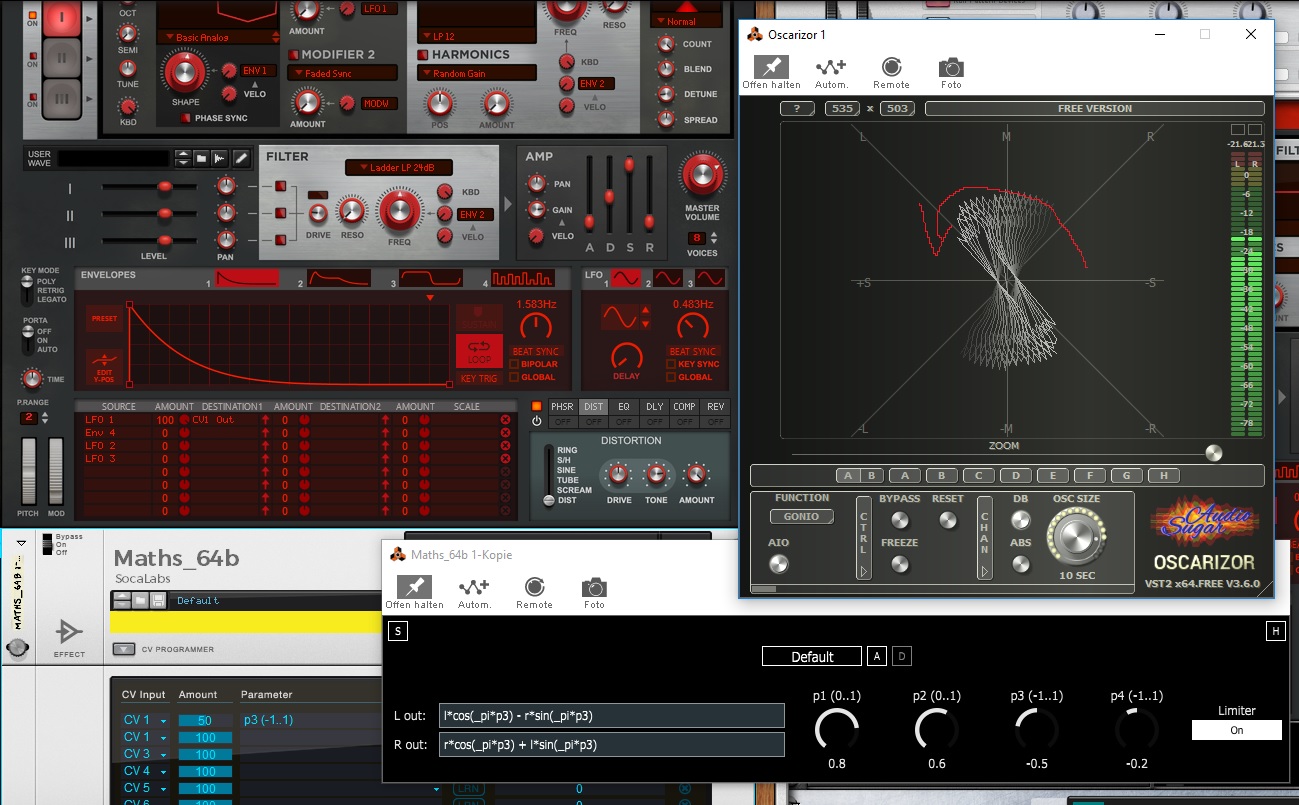Click the amp Sustain slider
Screen dimensions: 1299x805
[x=629, y=164]
